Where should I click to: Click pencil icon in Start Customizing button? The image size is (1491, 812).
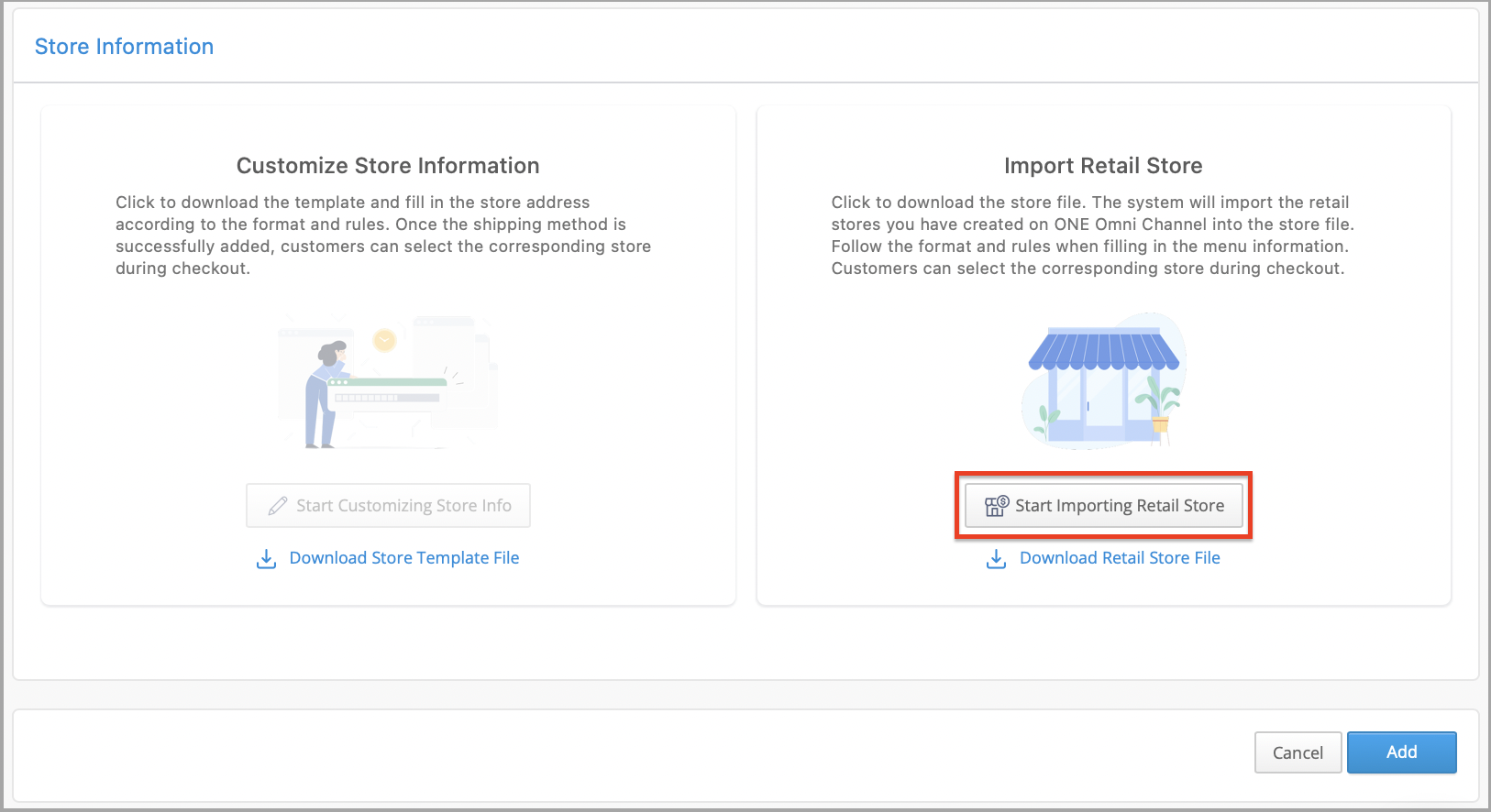(278, 506)
